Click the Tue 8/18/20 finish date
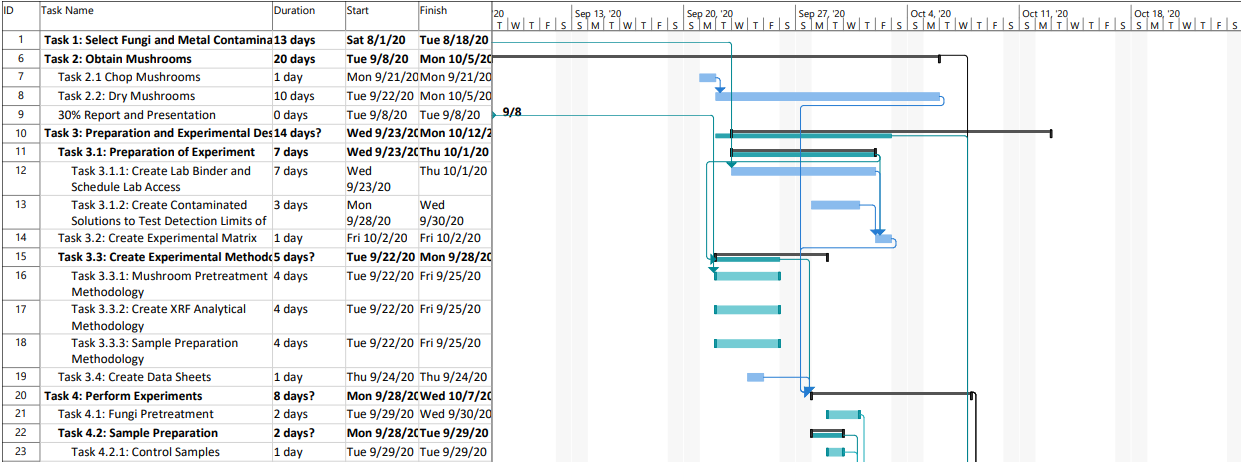The image size is (1241, 462). (x=454, y=40)
